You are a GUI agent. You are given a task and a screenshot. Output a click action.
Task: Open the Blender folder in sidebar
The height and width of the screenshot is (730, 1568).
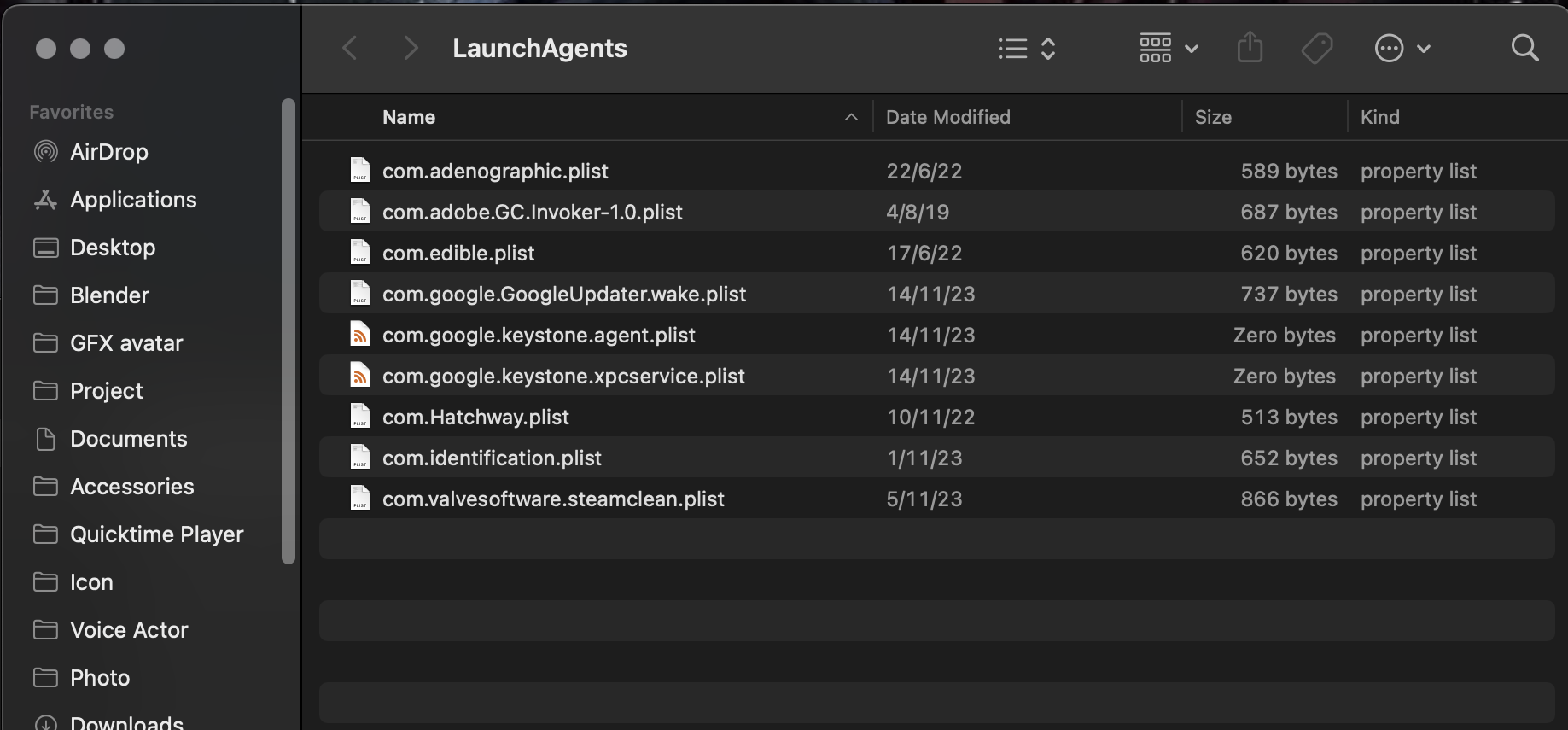pyautogui.click(x=109, y=295)
